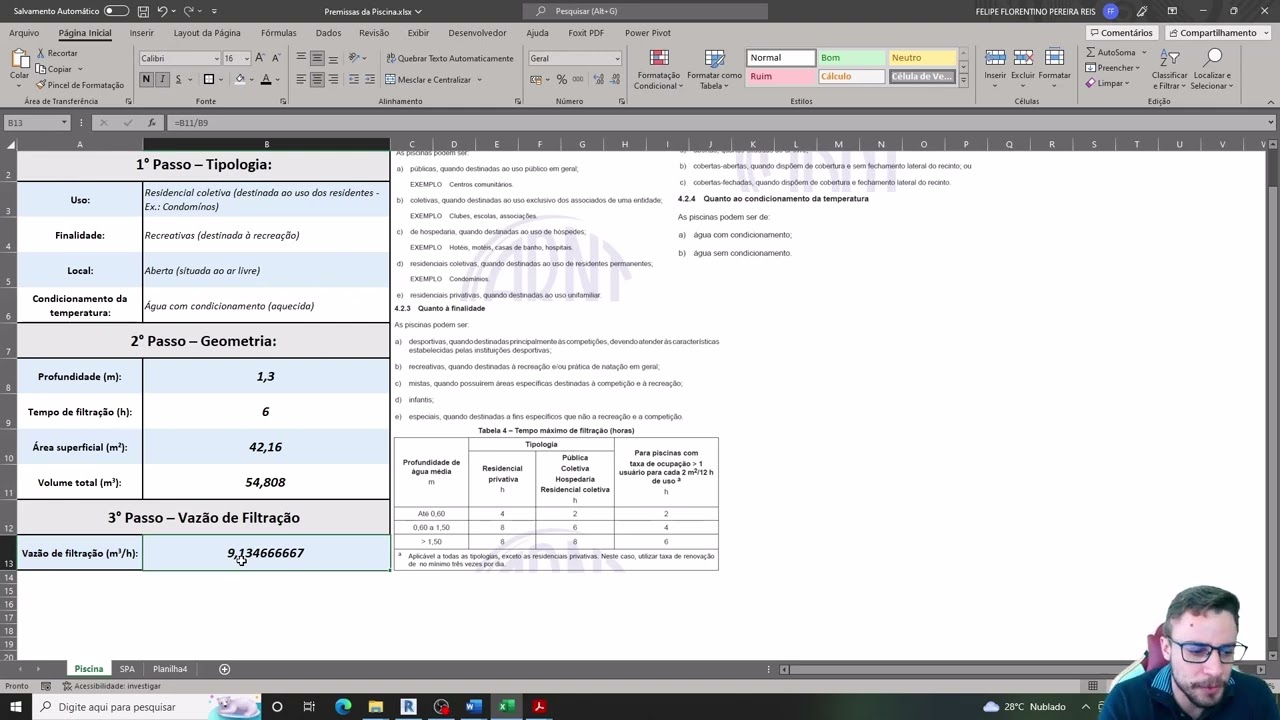Click Quebrar Texto Automaticamente
This screenshot has height=720, width=1280.
[x=449, y=58]
